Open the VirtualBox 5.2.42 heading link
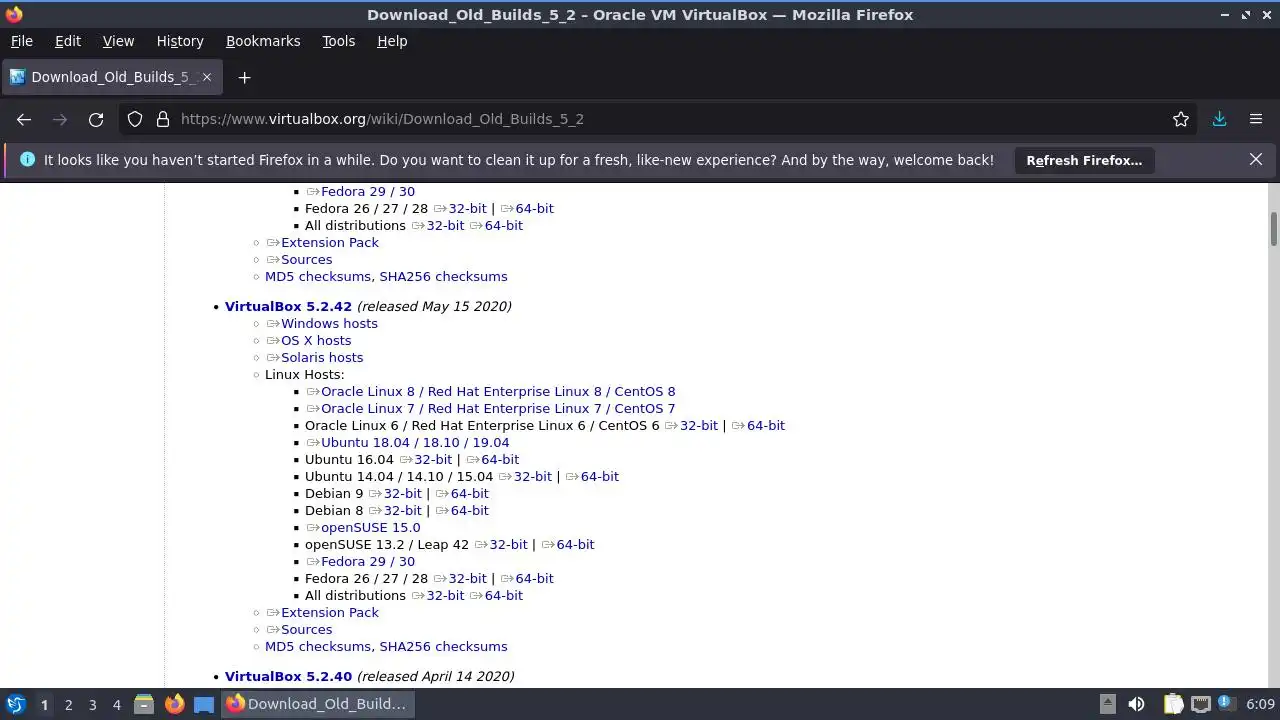Screen dimensions: 1280x720 (288, 306)
